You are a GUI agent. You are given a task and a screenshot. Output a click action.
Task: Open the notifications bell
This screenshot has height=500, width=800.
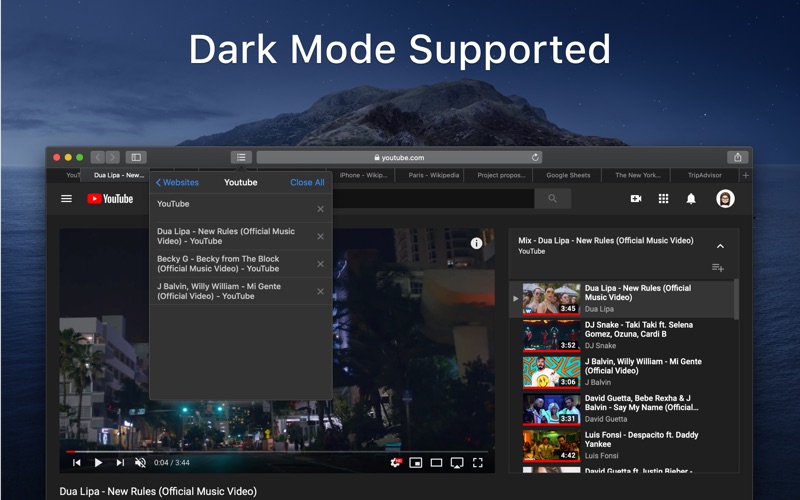point(691,198)
